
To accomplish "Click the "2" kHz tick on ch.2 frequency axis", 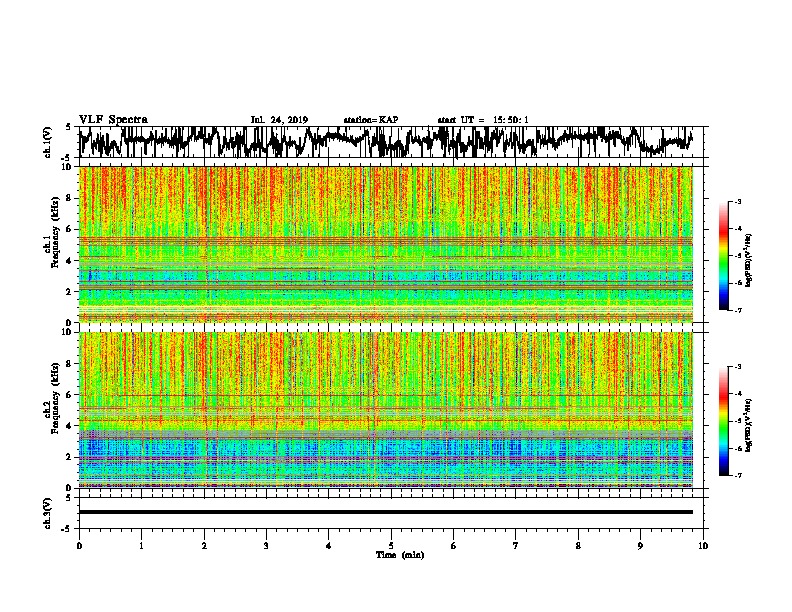I will pyautogui.click(x=70, y=457).
